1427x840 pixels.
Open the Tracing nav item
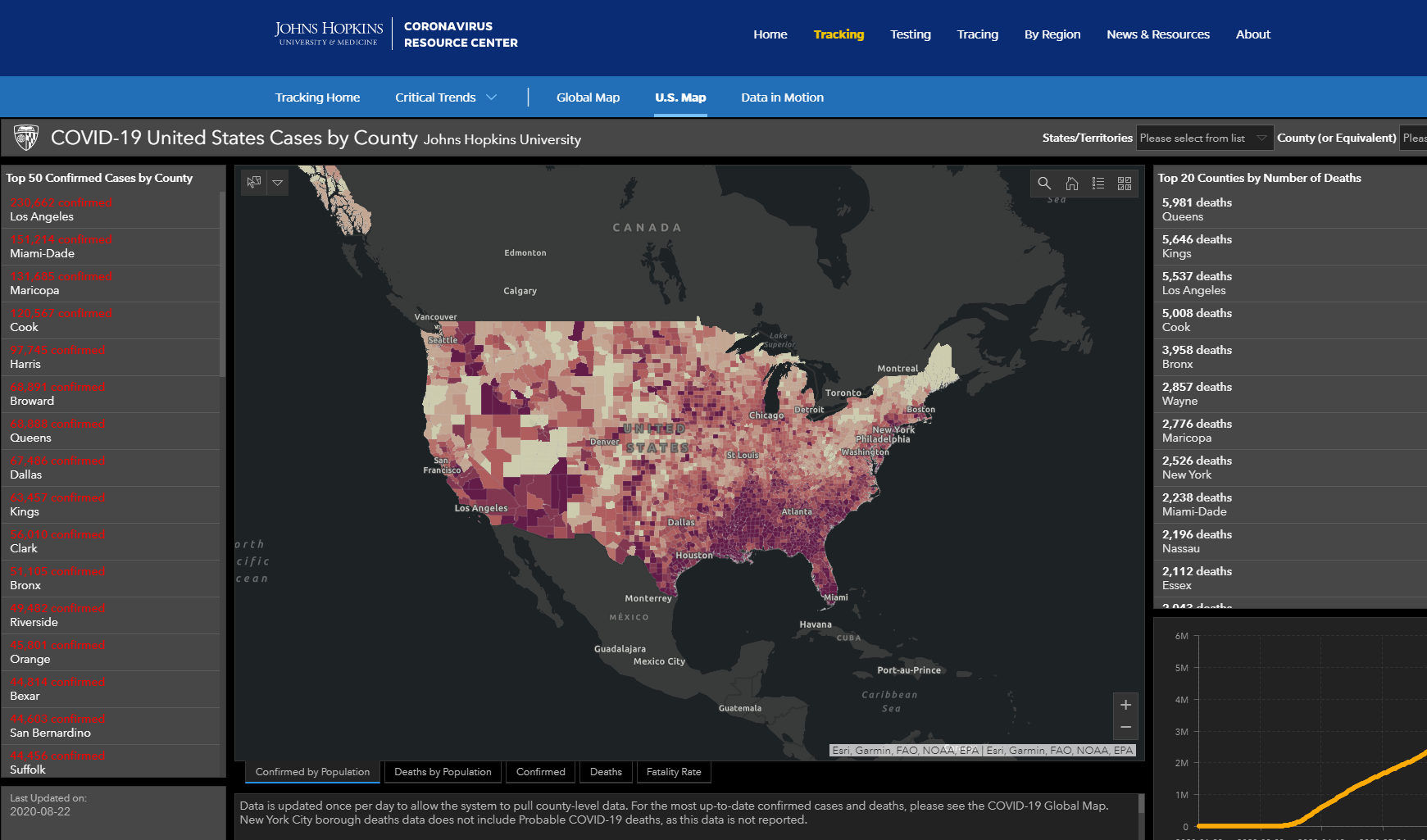click(x=978, y=34)
